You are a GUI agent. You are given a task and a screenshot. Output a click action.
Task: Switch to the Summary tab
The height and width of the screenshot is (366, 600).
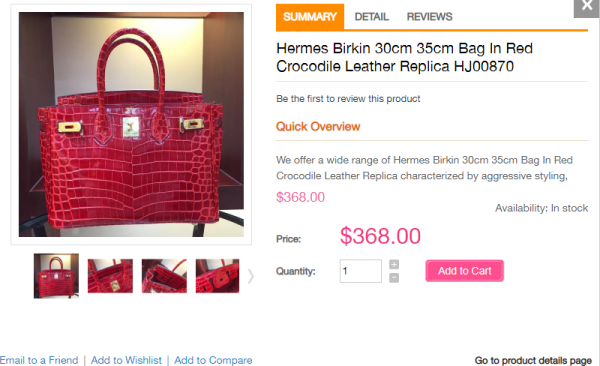point(310,16)
